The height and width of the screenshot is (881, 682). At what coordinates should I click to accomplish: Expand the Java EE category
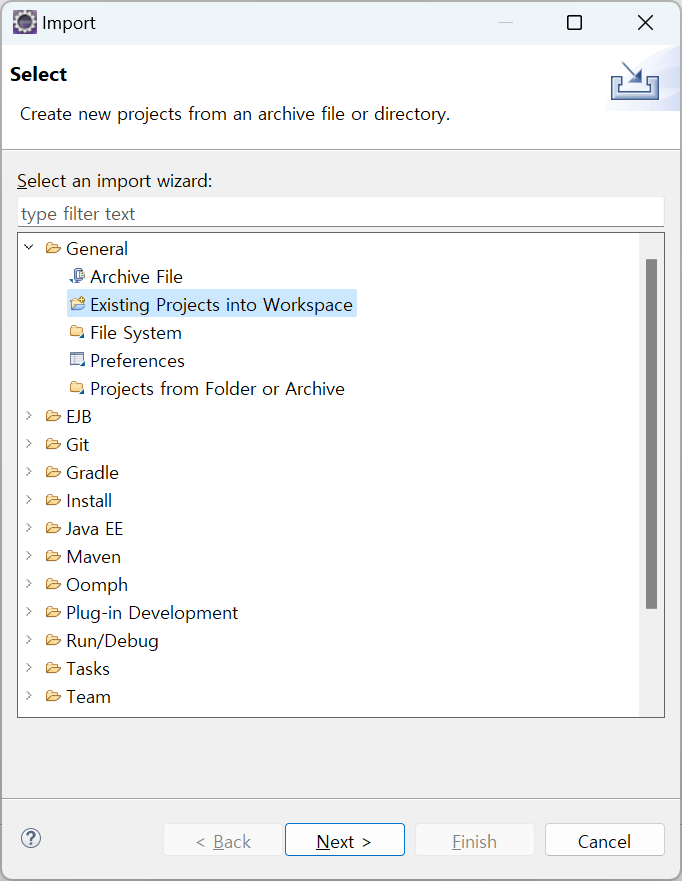(29, 528)
